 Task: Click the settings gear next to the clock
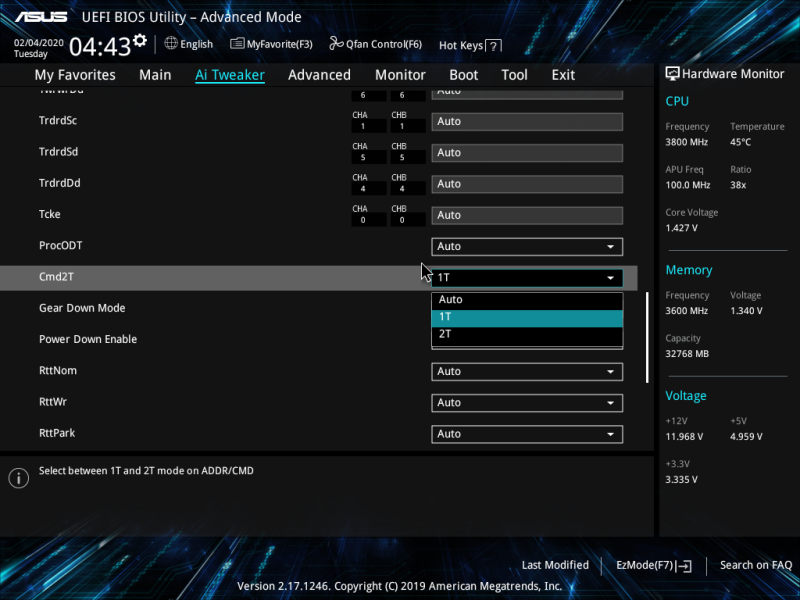point(139,40)
